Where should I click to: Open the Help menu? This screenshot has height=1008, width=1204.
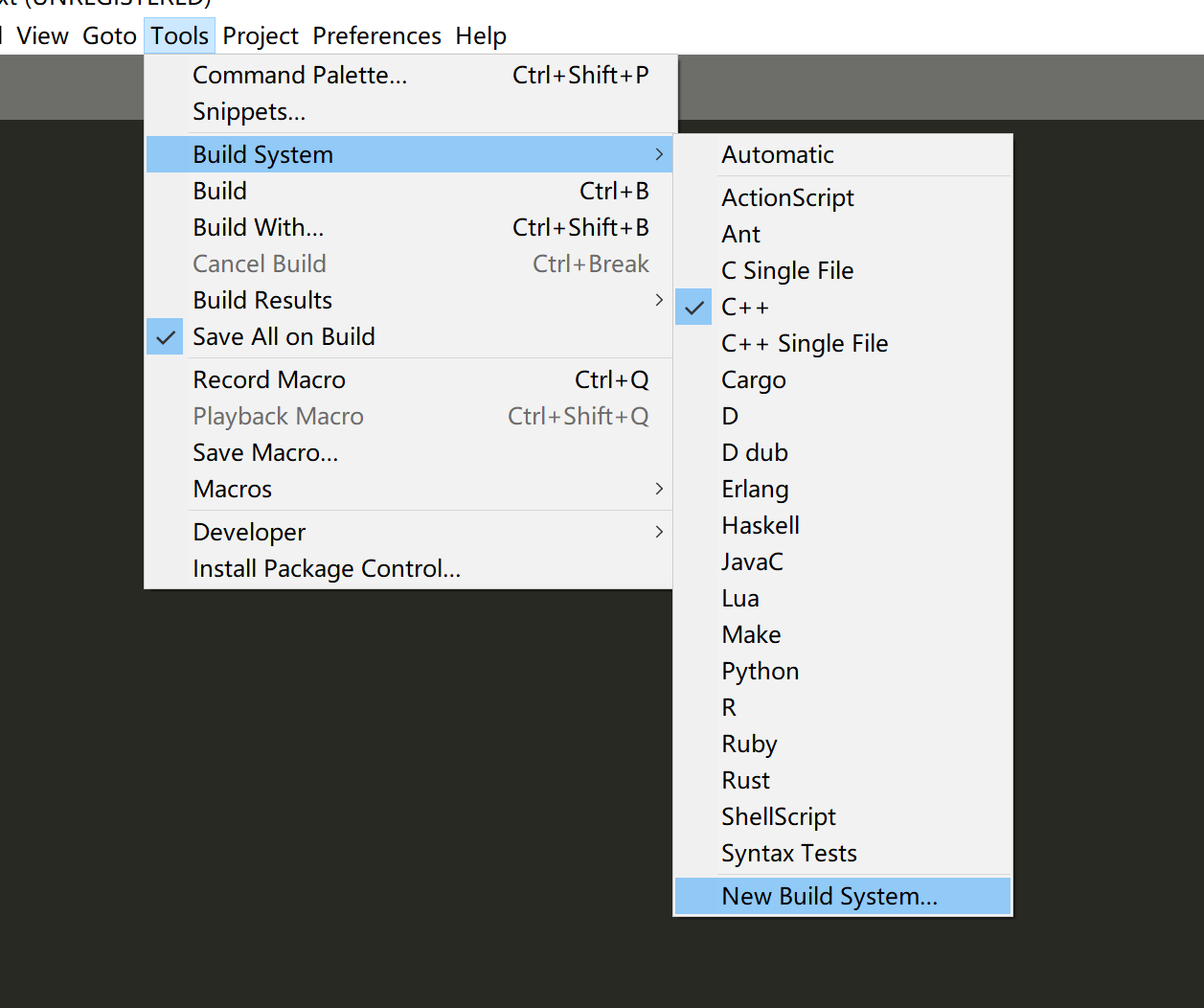(x=481, y=35)
